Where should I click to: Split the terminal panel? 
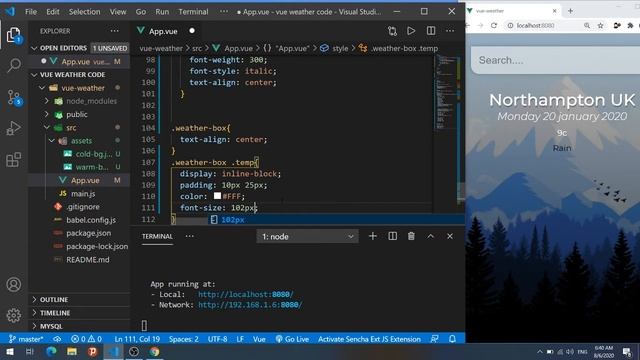click(392, 236)
